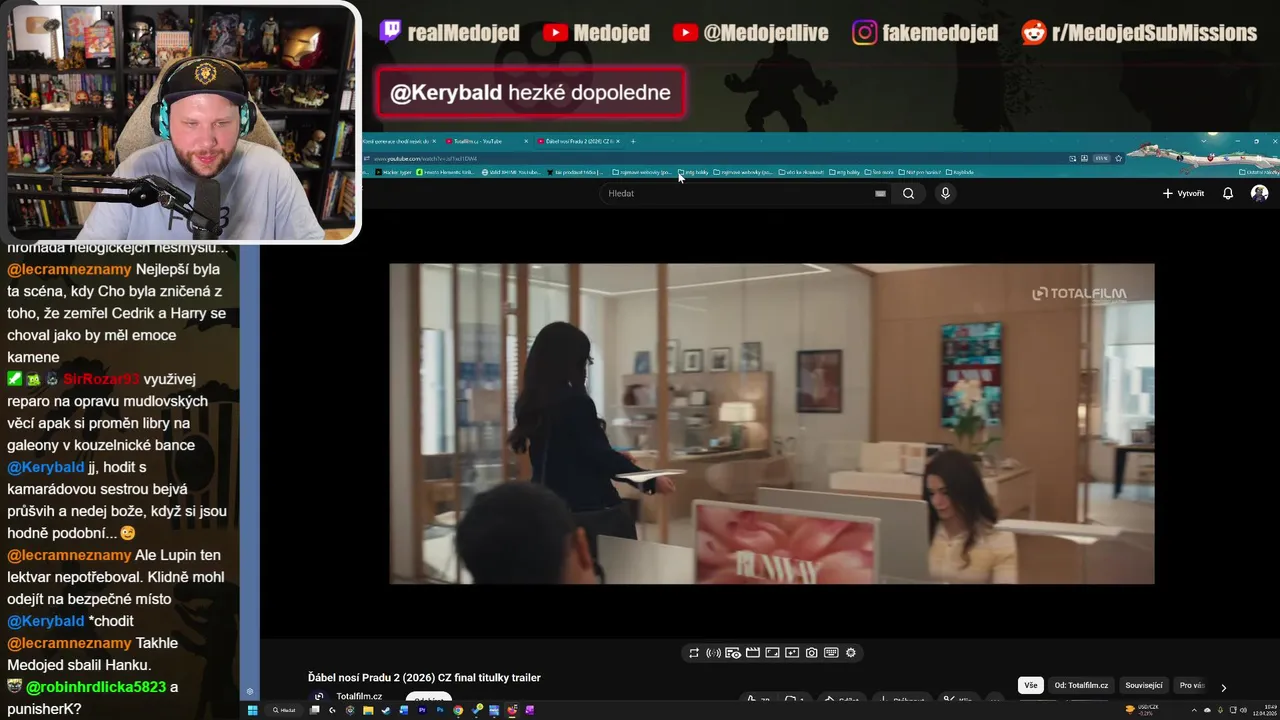Toggle cinema mode film-strip icon below player
1280x720 pixels.
(753, 653)
